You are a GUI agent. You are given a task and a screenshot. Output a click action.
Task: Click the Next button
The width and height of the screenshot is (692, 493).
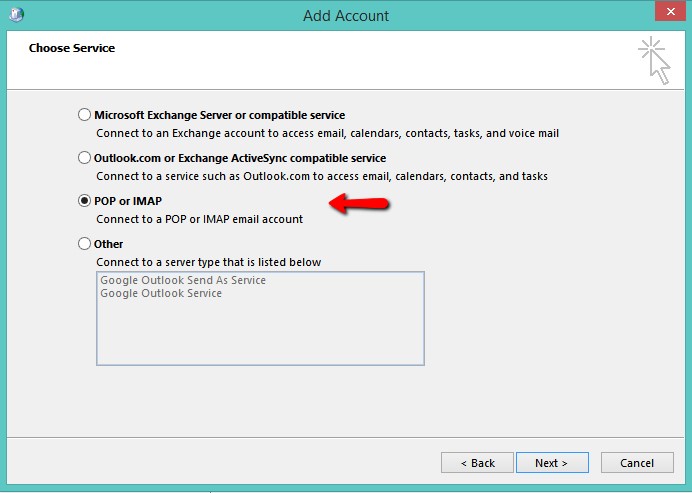tap(552, 463)
